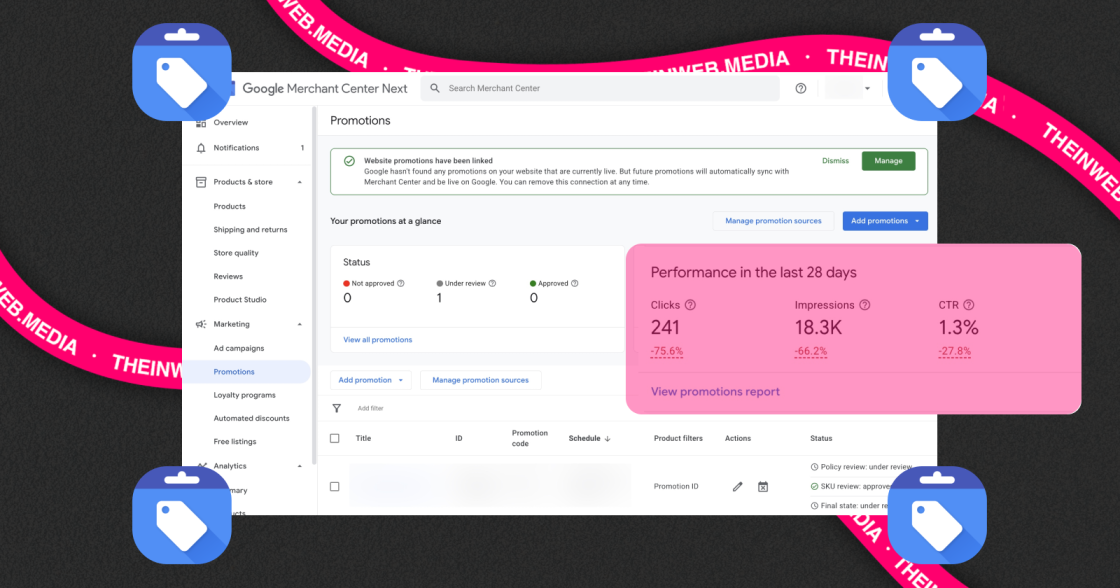
Task: Open the Add promotions dropdown
Action: [884, 221]
